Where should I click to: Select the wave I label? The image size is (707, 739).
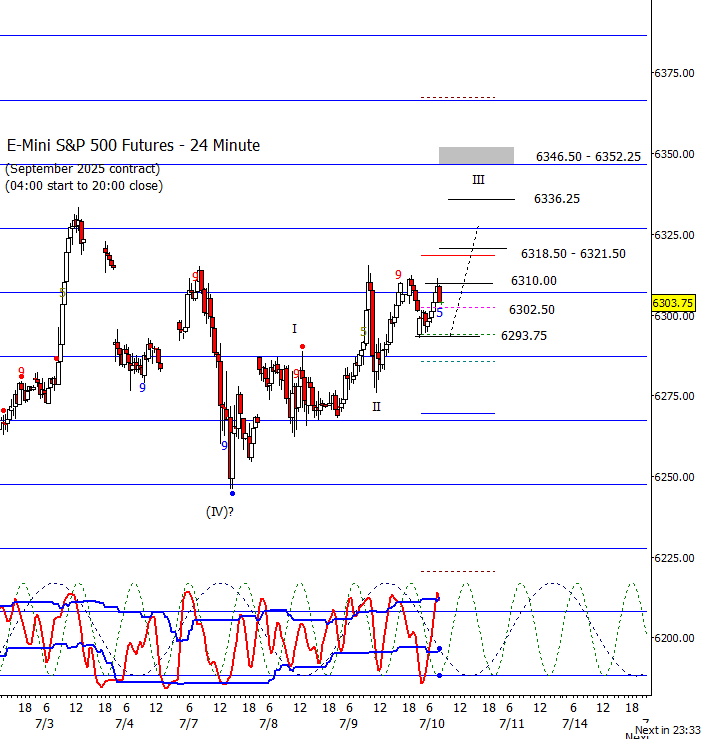(x=295, y=328)
